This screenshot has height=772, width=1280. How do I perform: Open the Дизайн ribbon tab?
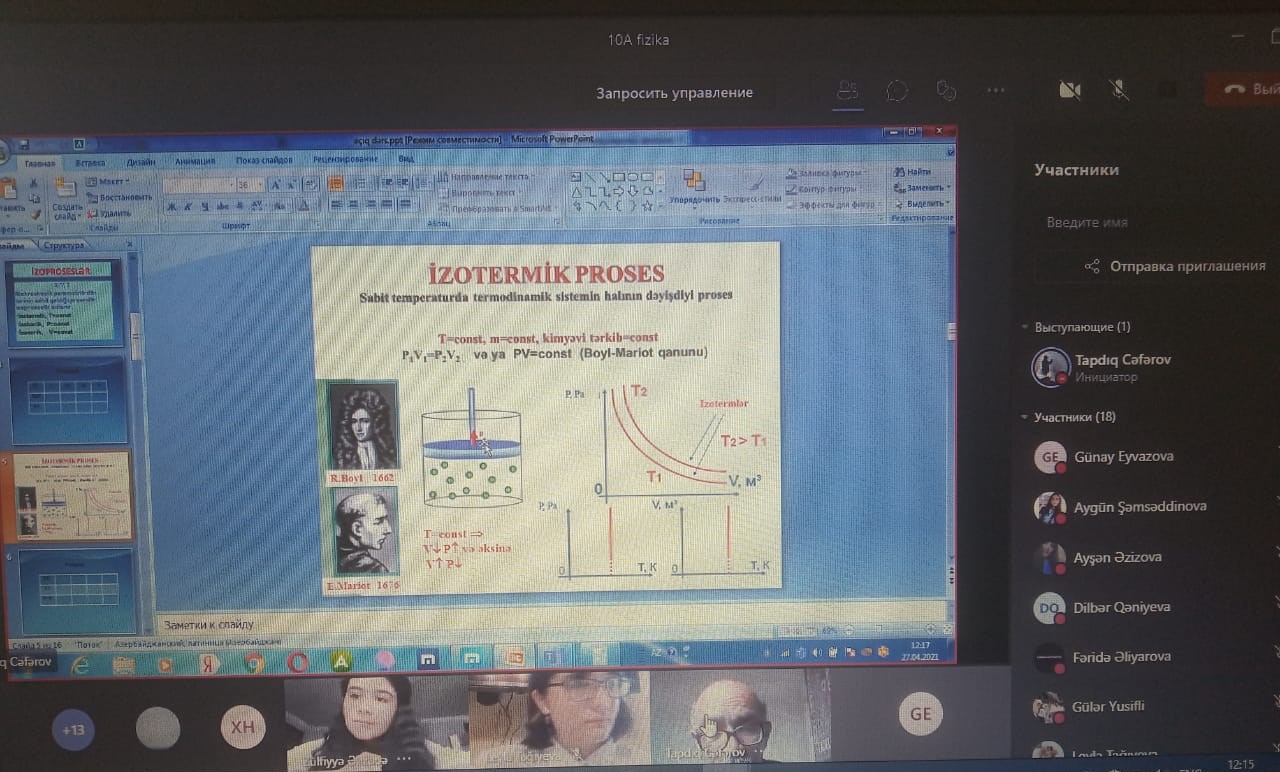coord(141,161)
